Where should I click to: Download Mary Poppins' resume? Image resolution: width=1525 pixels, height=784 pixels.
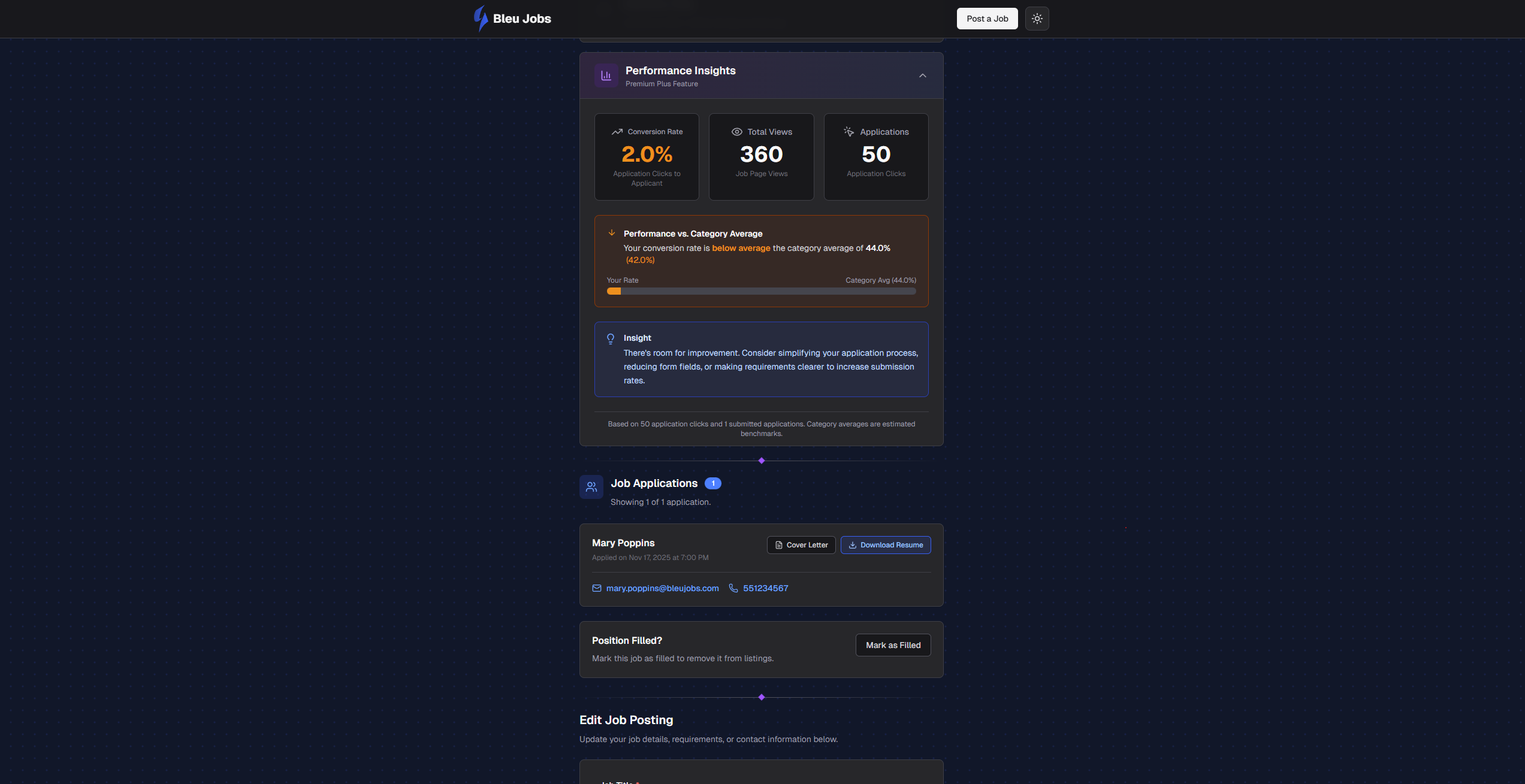tap(886, 545)
